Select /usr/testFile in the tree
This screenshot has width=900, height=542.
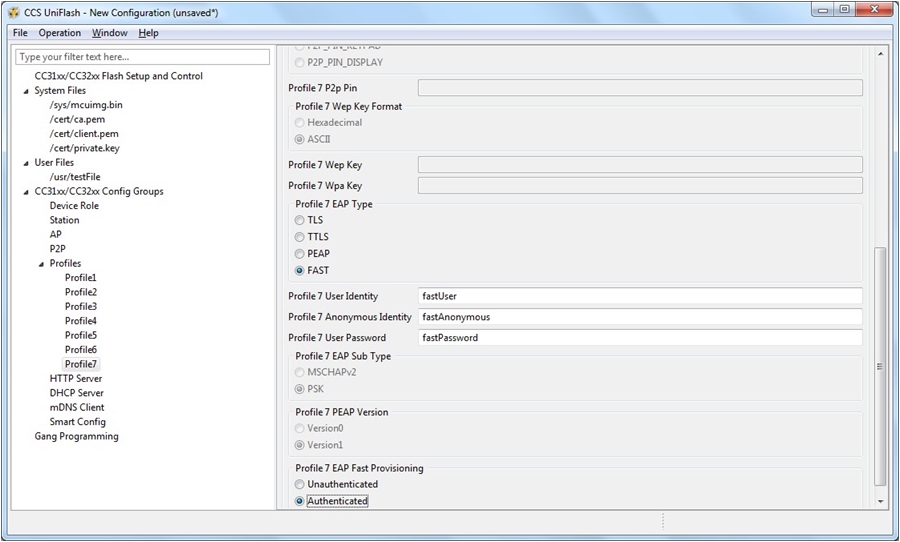pos(75,177)
